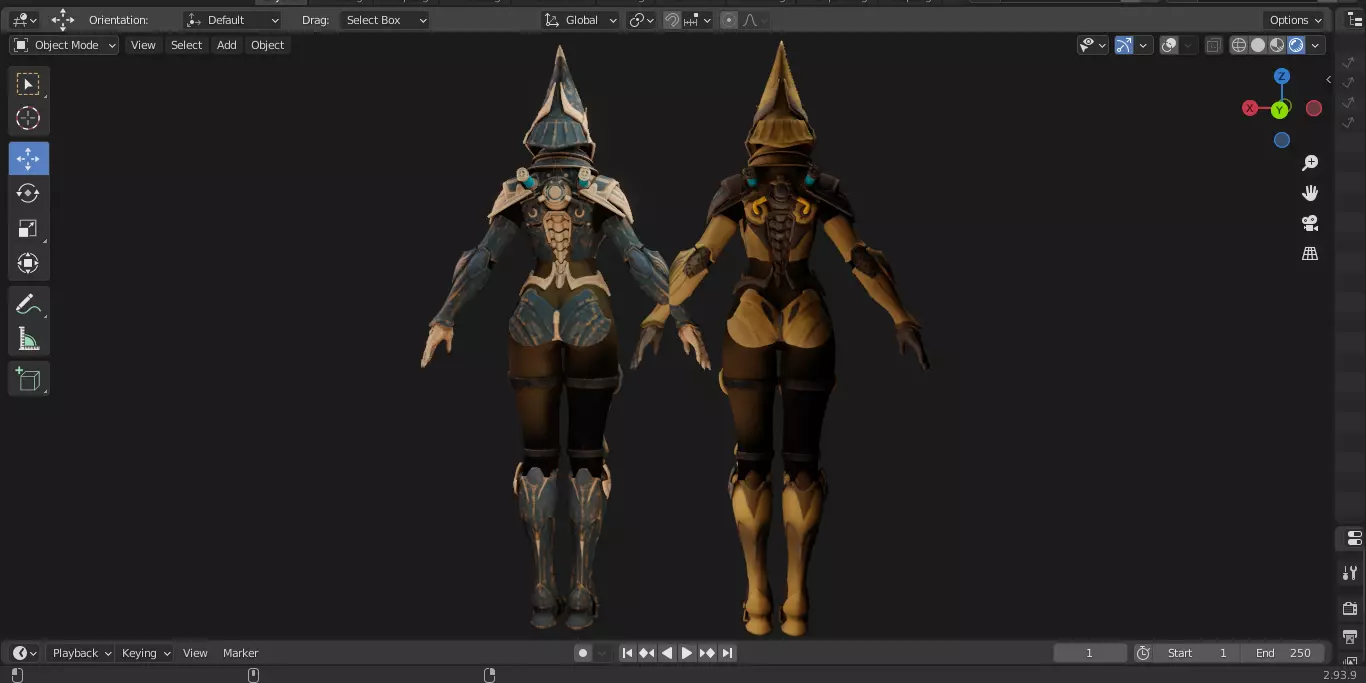Expand the Options dropdown
The image size is (1366, 683).
[1296, 20]
